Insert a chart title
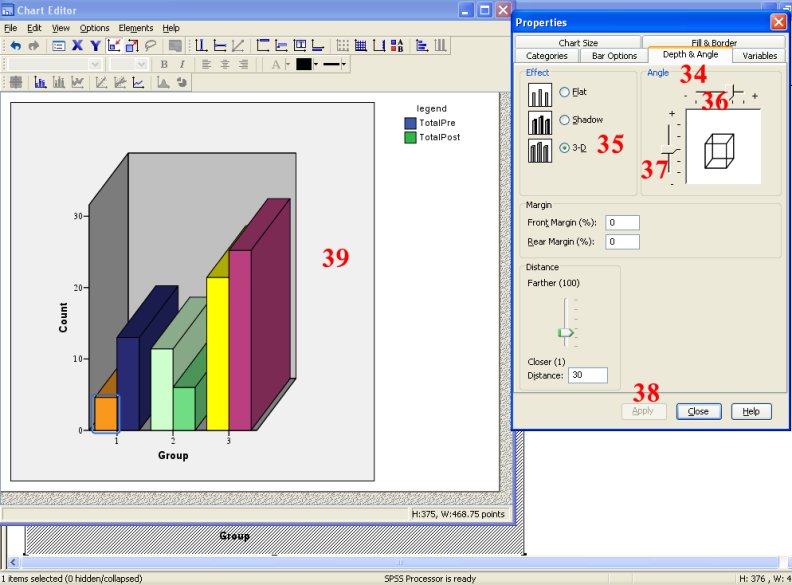This screenshot has width=792, height=585. pos(263,46)
